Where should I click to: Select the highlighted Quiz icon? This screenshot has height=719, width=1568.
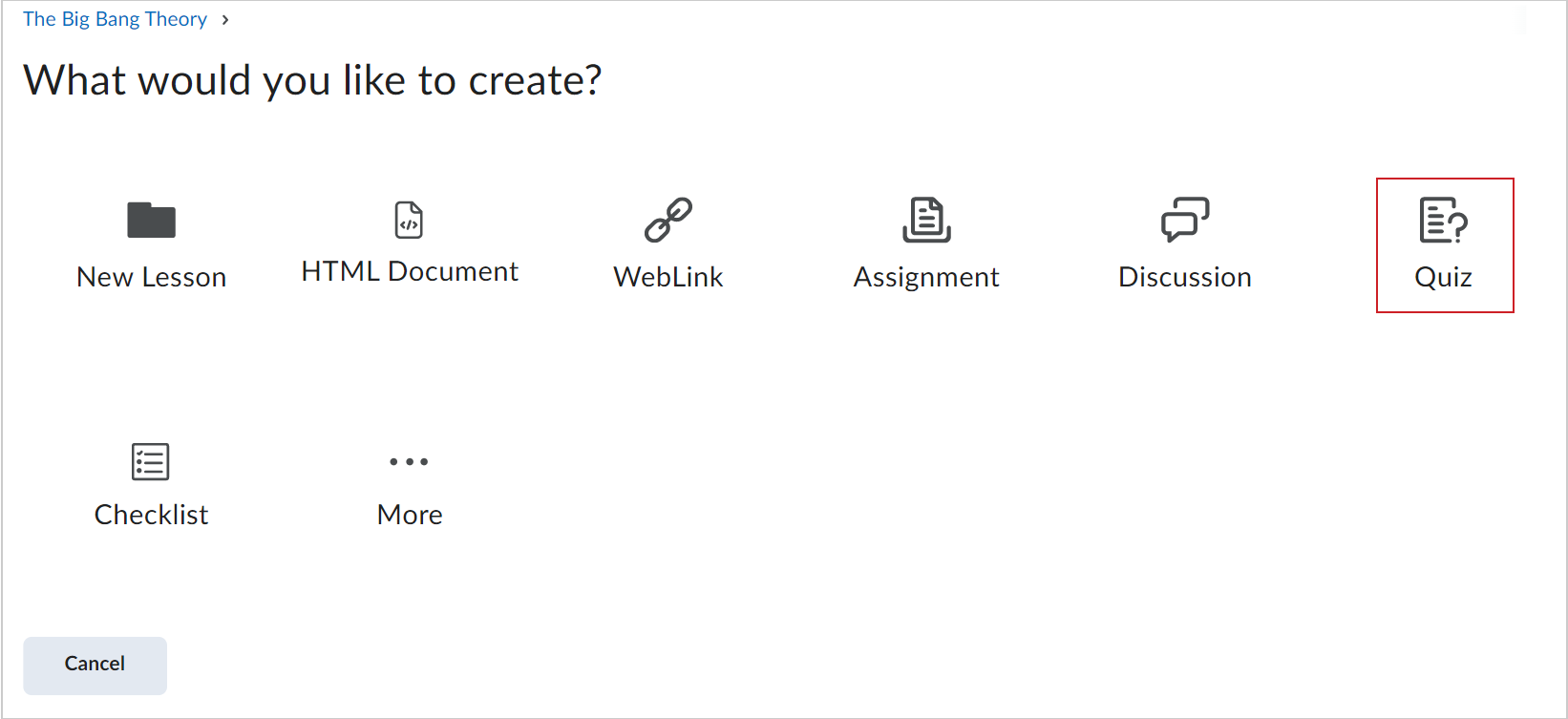coord(1444,220)
